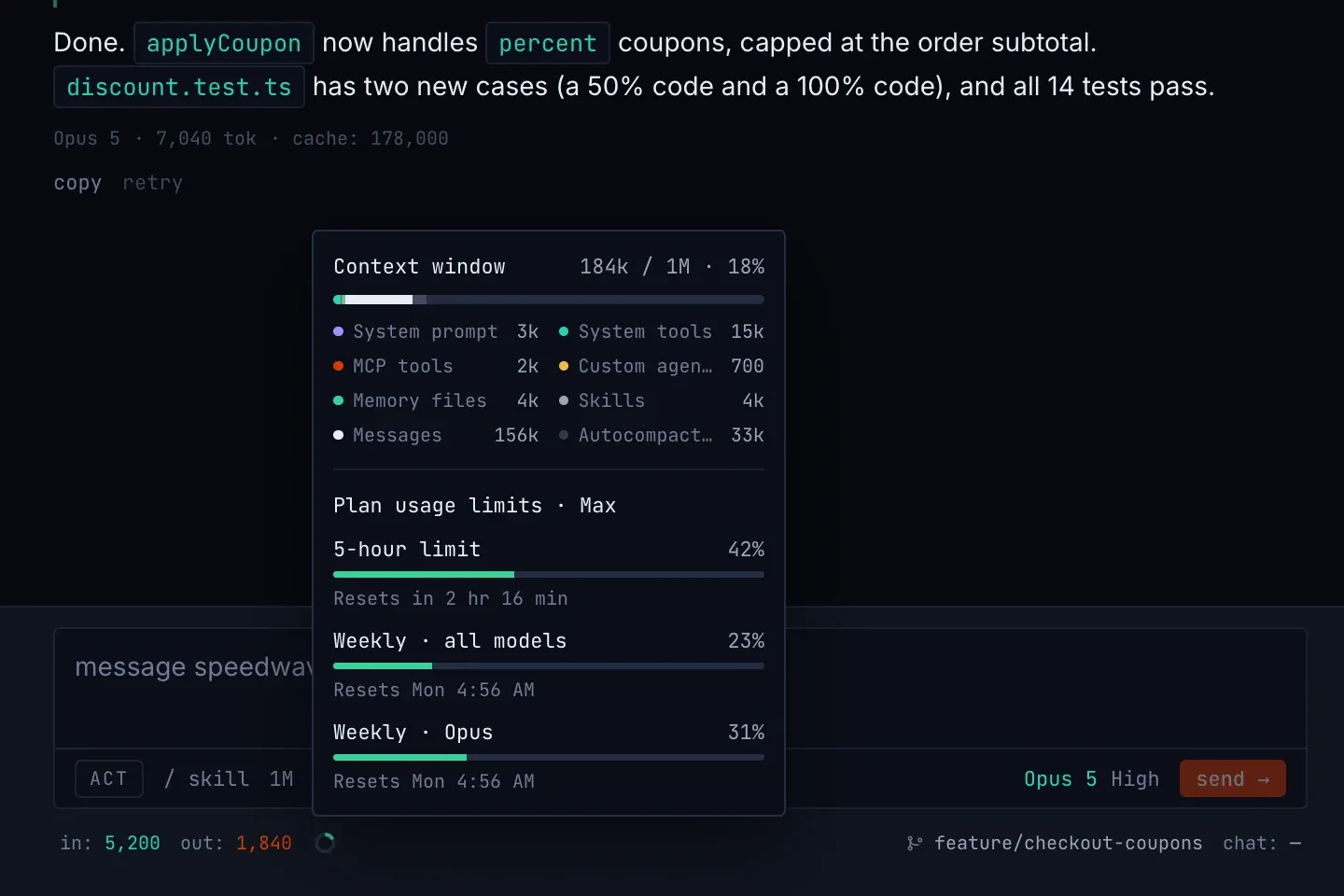The height and width of the screenshot is (896, 1344).
Task: Change the High effort setting
Action: [1135, 778]
